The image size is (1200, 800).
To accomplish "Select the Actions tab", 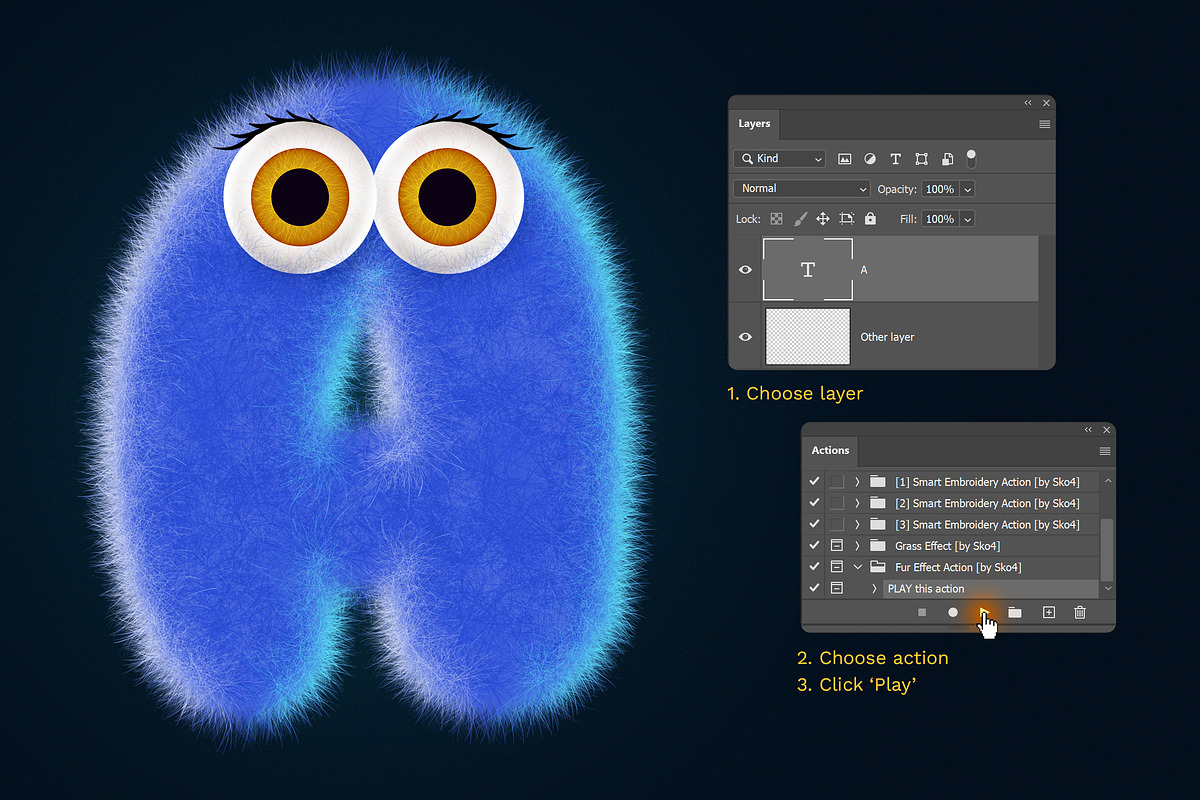I will [x=830, y=451].
